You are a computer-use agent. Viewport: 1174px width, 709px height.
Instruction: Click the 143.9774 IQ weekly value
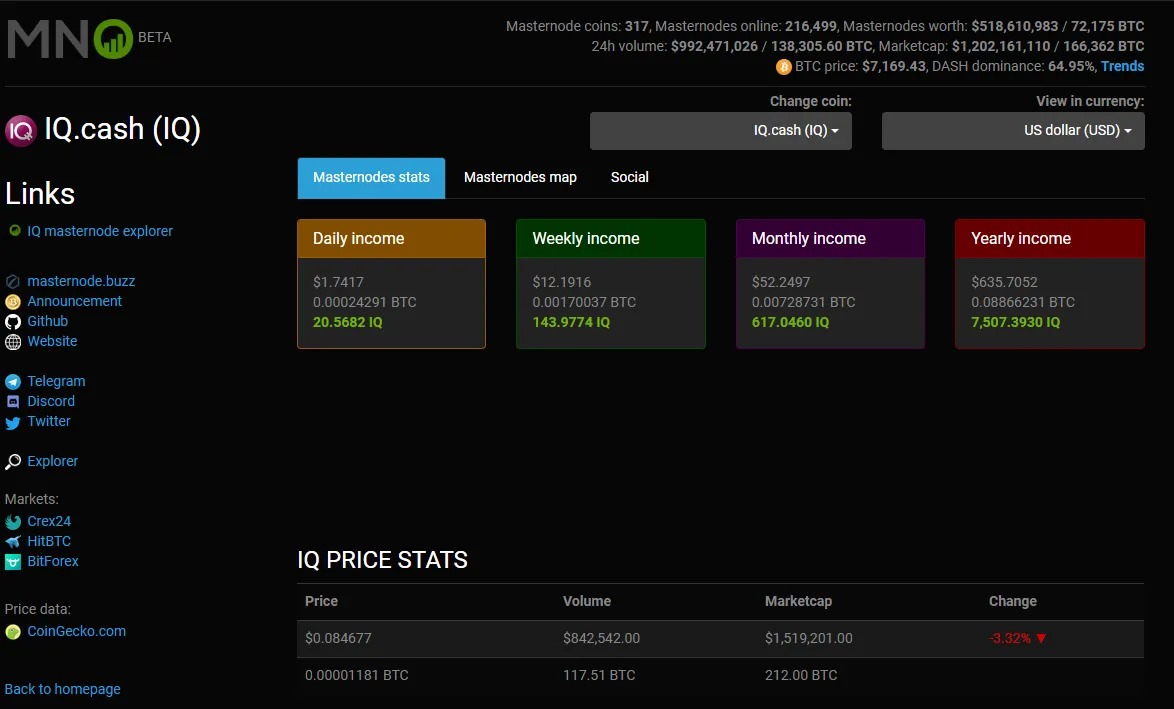(571, 323)
